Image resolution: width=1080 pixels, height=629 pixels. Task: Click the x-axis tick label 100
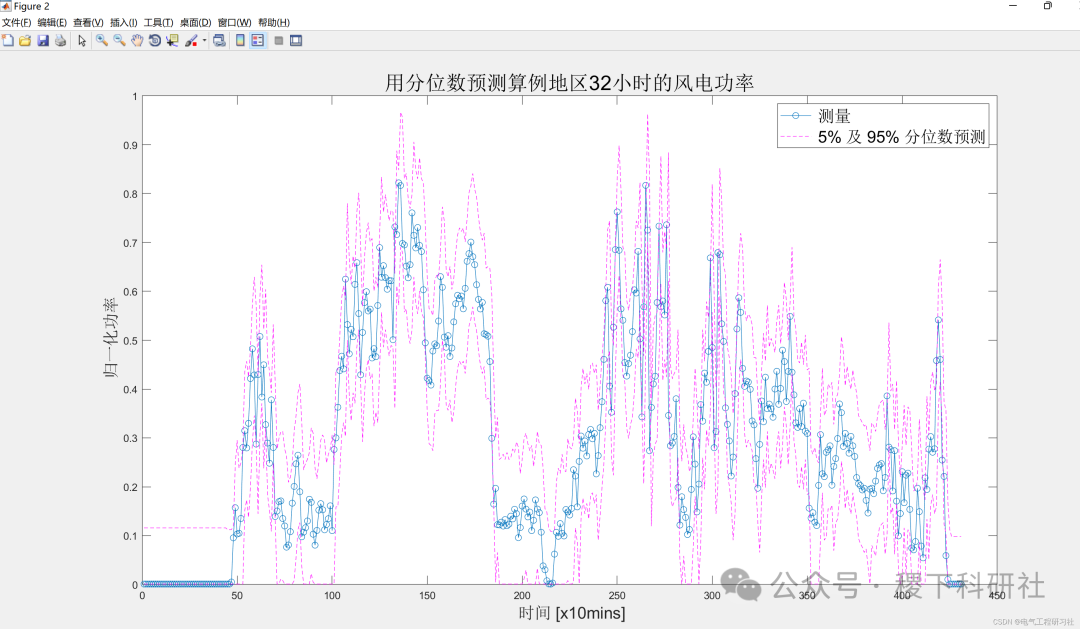(x=332, y=596)
